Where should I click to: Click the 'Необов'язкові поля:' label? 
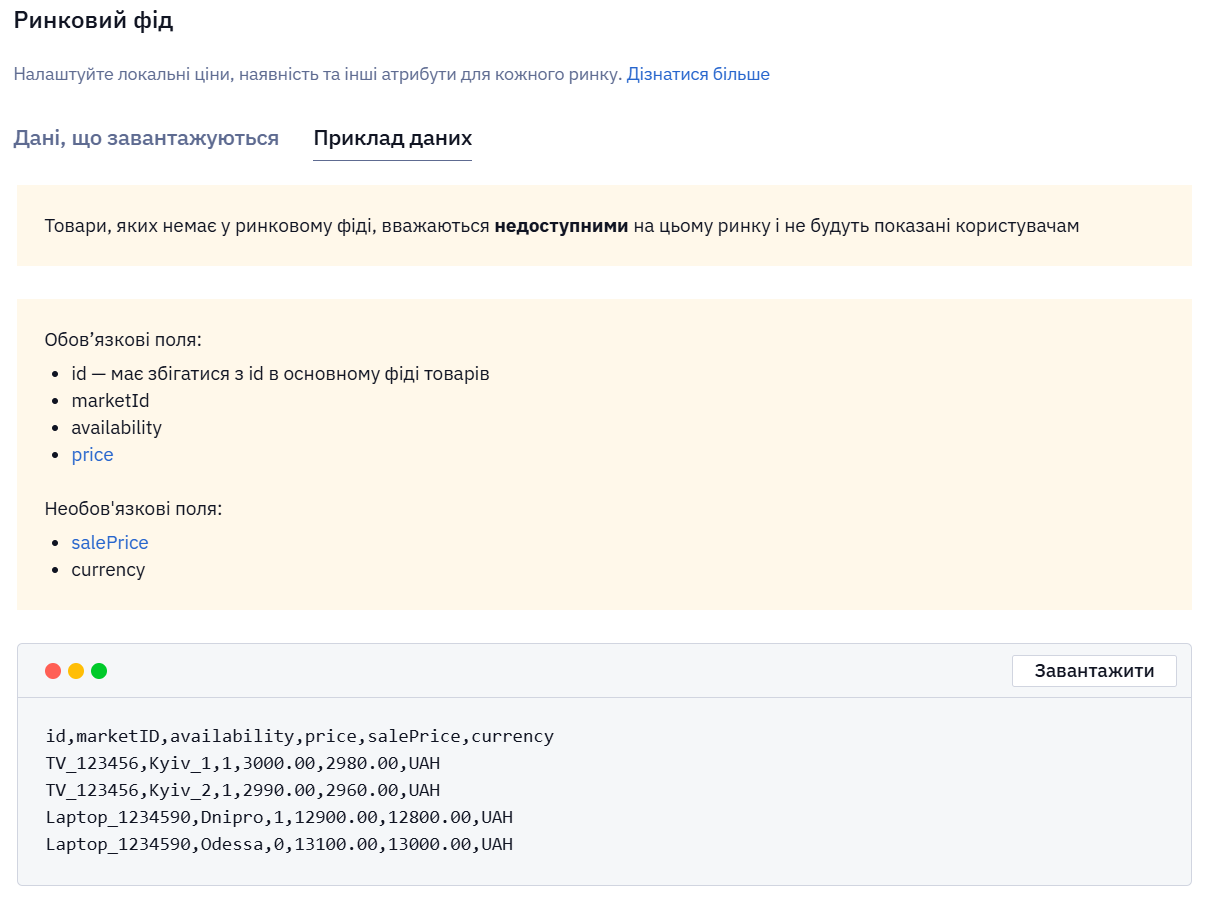click(133, 509)
